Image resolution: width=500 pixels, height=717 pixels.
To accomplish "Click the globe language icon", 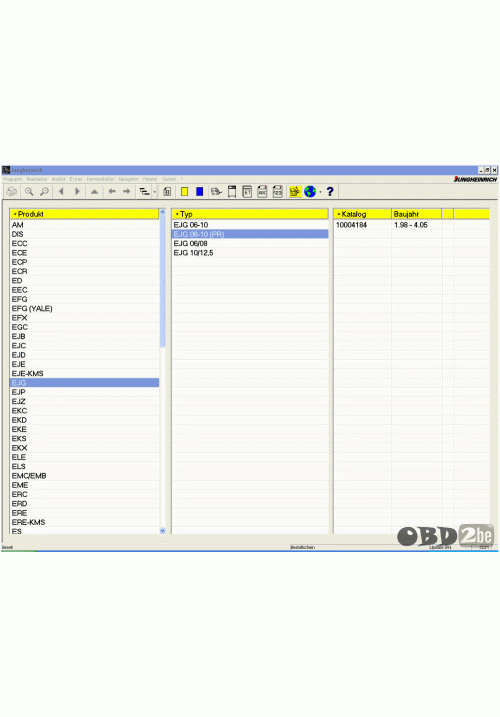I will tap(310, 192).
